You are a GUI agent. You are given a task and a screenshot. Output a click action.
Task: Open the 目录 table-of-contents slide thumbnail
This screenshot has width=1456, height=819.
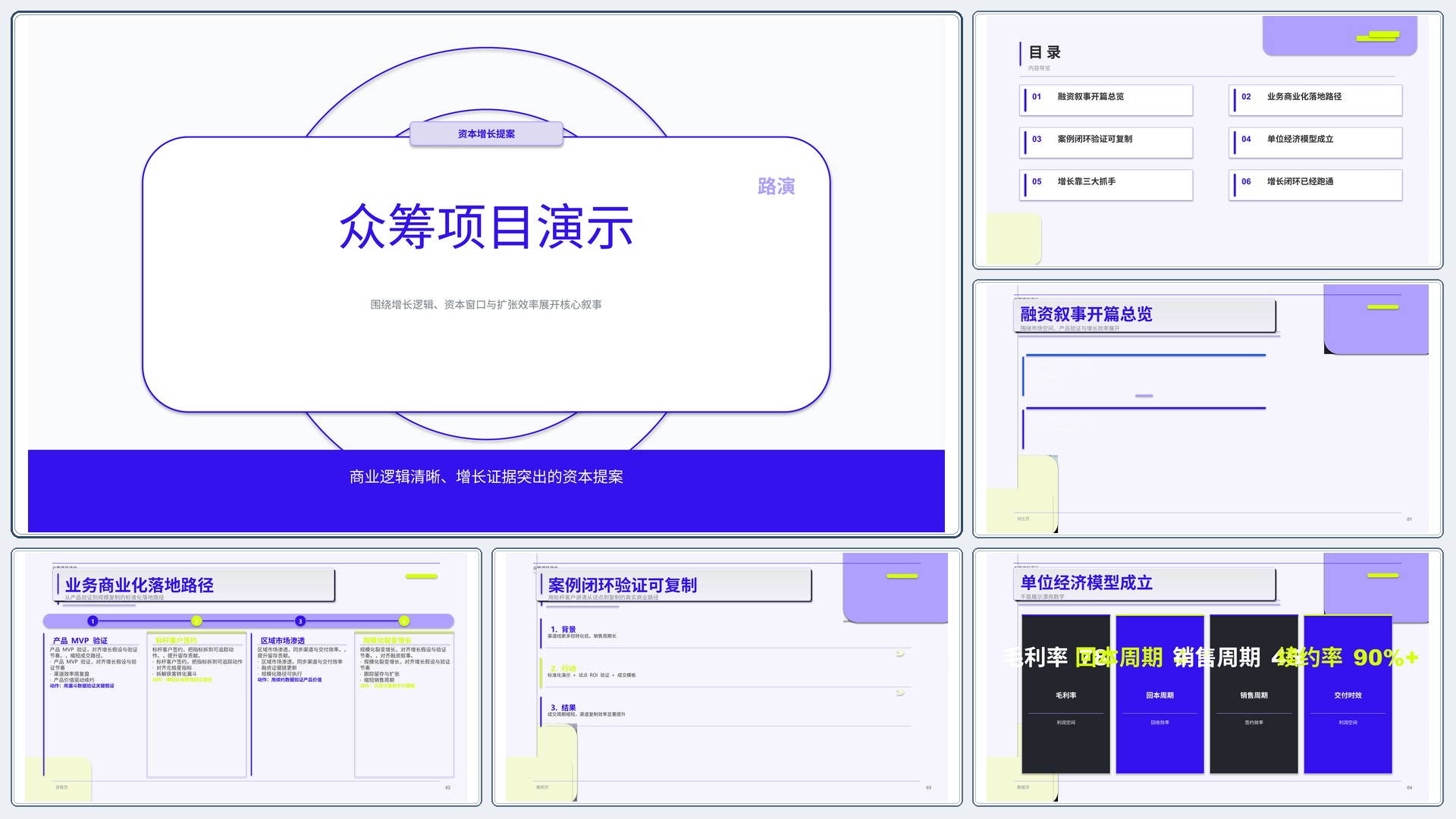click(1207, 140)
